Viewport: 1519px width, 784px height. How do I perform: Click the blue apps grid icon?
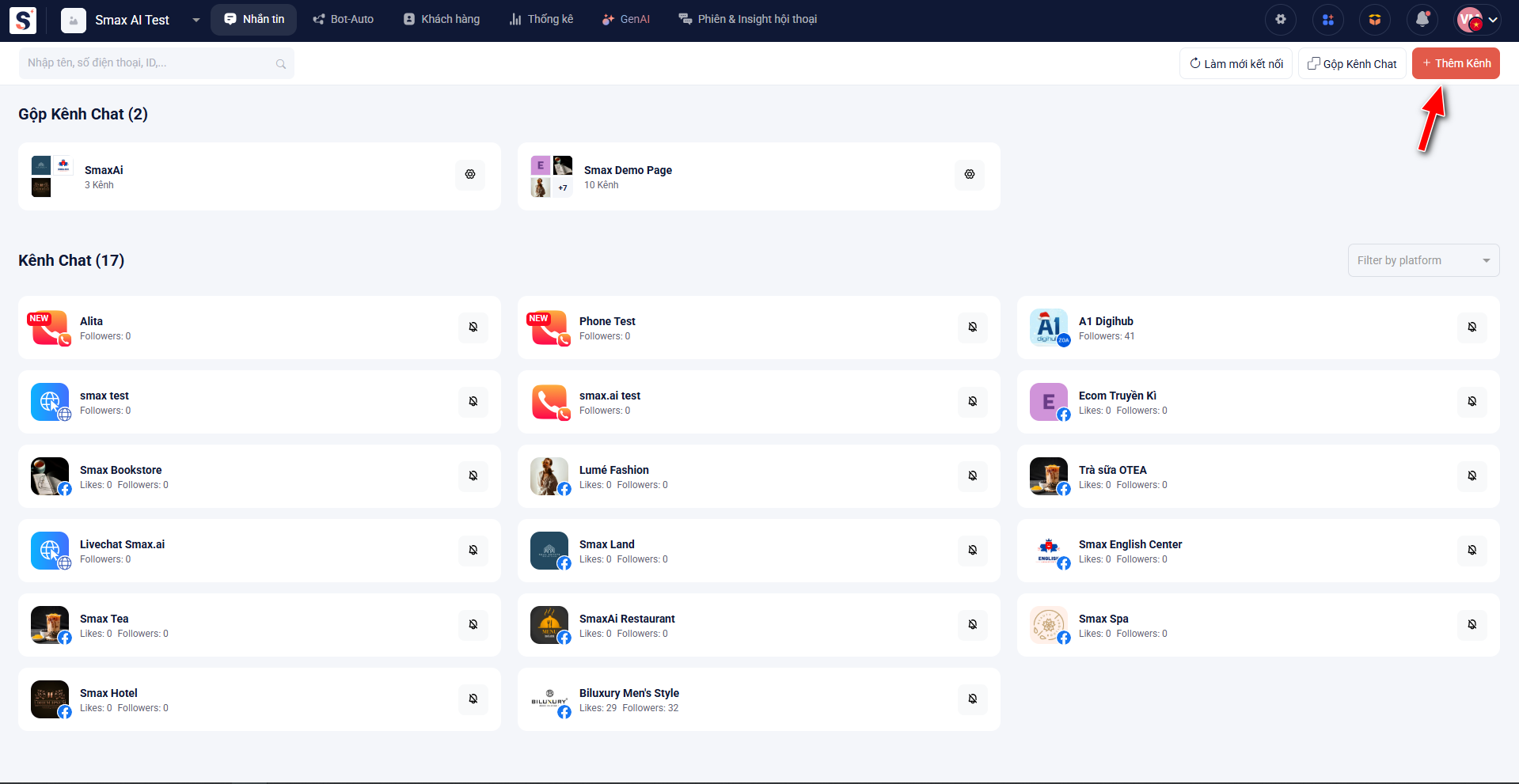click(x=1327, y=20)
